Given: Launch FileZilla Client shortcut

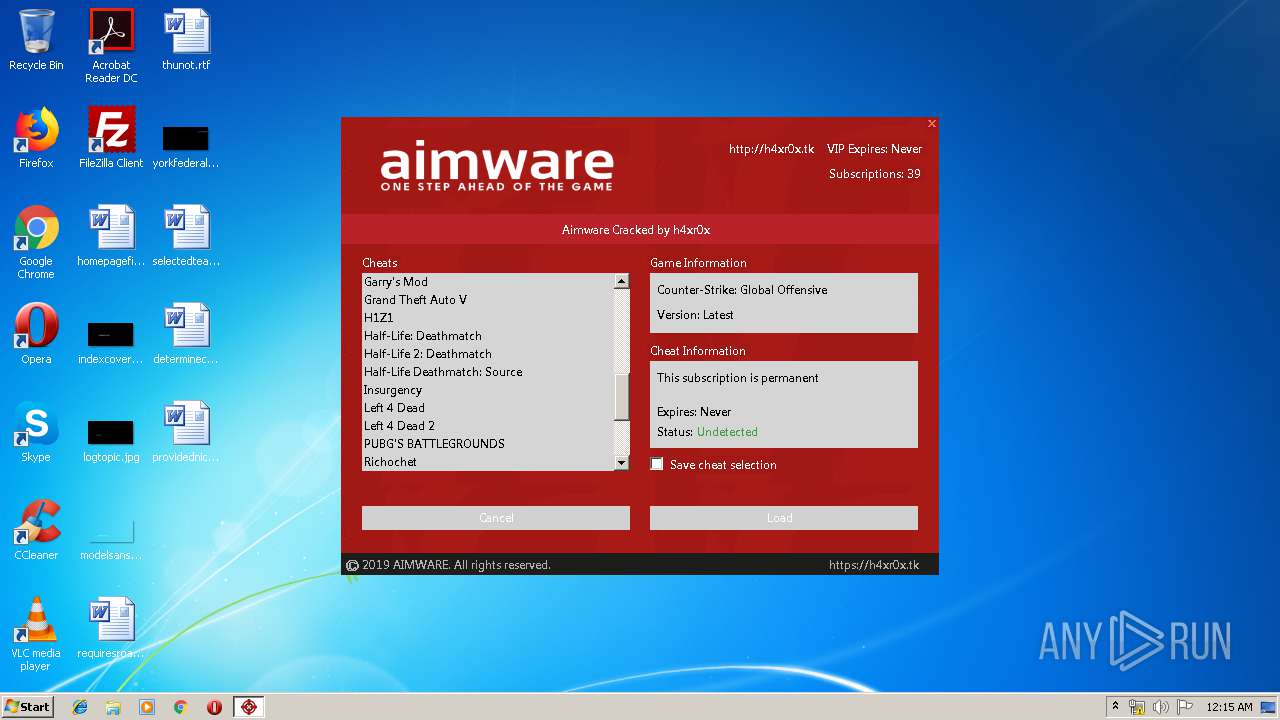Looking at the screenshot, I should (111, 138).
